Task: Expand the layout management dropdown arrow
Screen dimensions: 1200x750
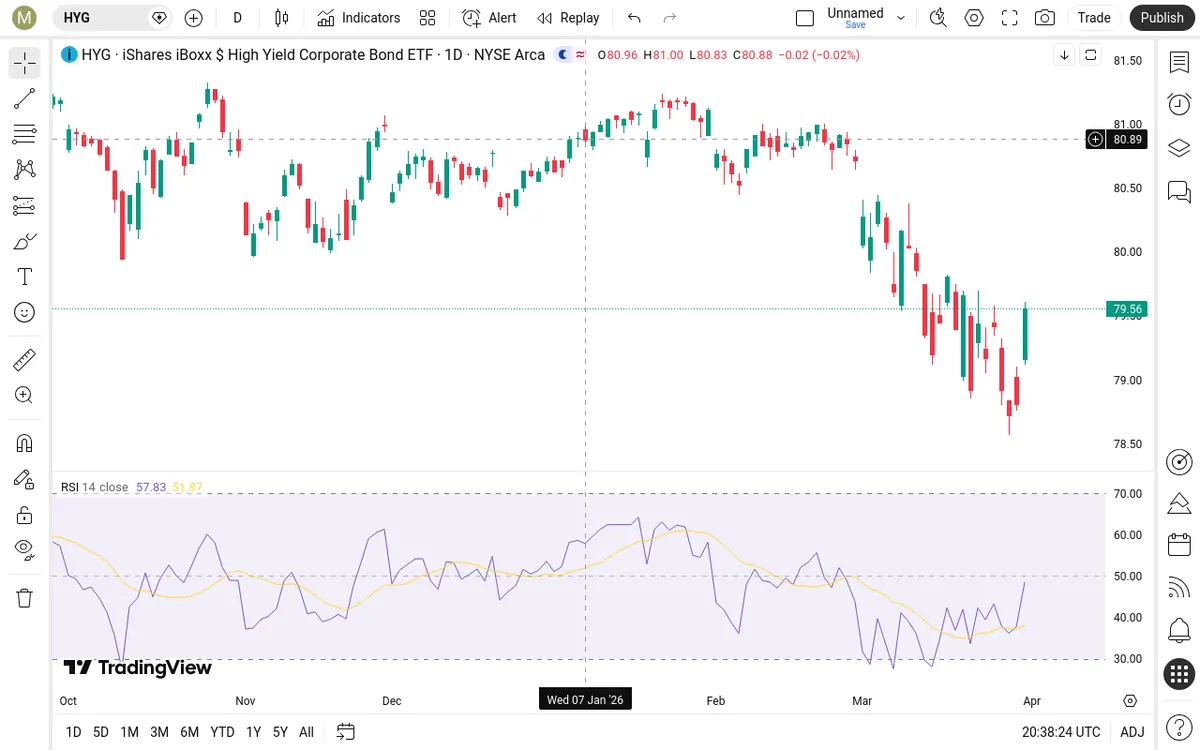Action: pyautogui.click(x=901, y=18)
